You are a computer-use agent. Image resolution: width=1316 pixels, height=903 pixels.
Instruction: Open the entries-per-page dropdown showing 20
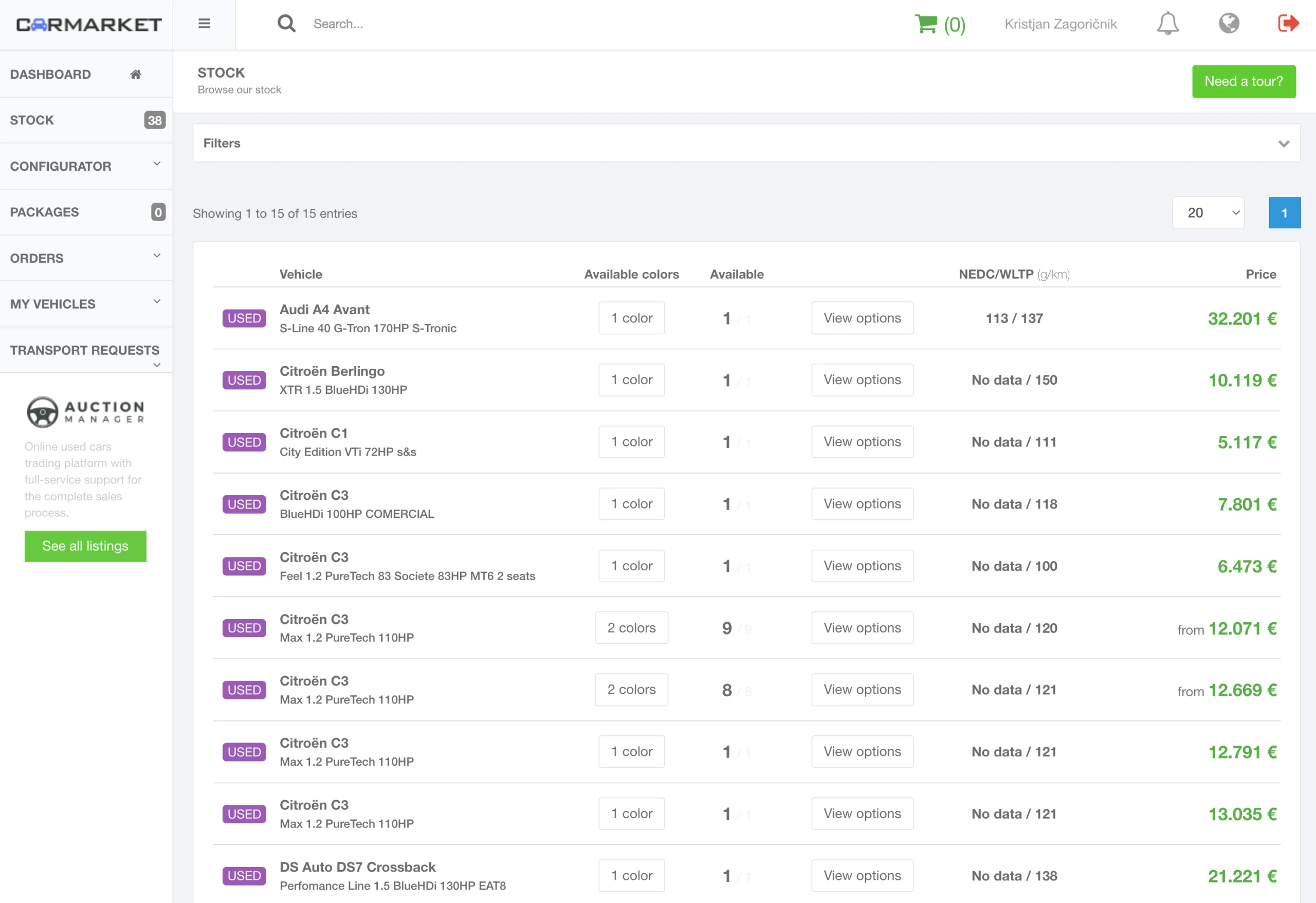pos(1208,213)
